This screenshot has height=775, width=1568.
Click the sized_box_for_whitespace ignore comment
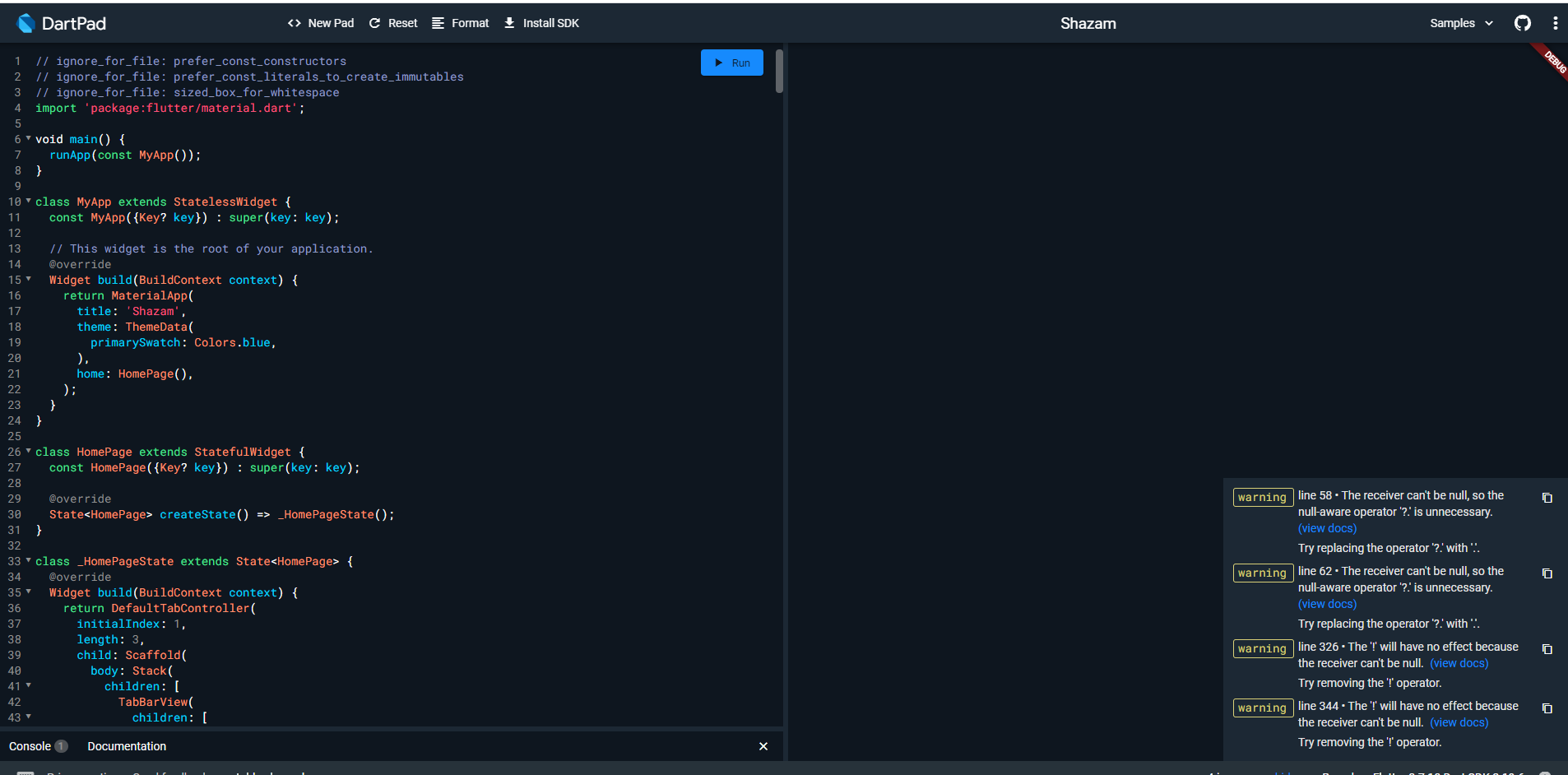point(188,92)
